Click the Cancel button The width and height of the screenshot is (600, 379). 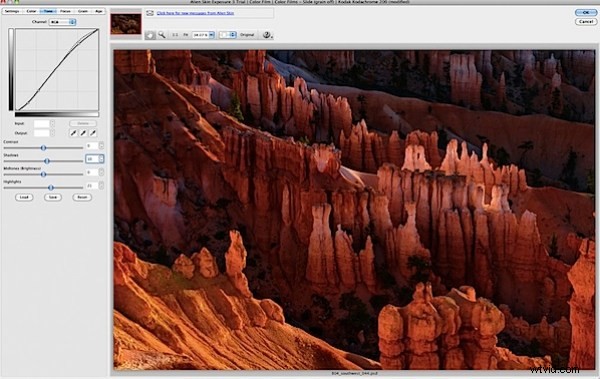point(586,21)
